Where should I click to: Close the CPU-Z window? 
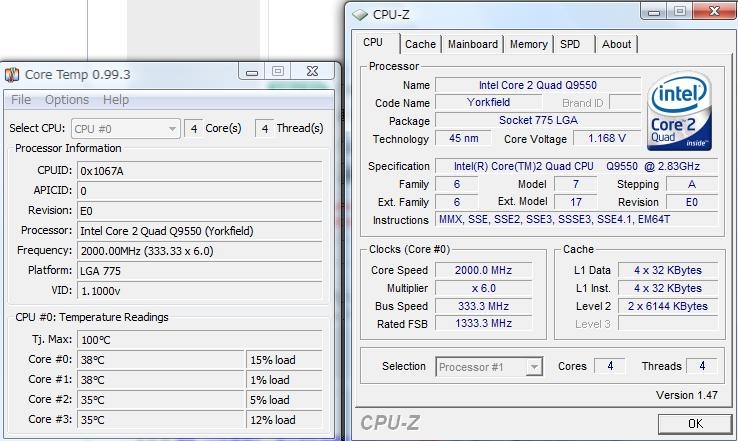coord(714,10)
